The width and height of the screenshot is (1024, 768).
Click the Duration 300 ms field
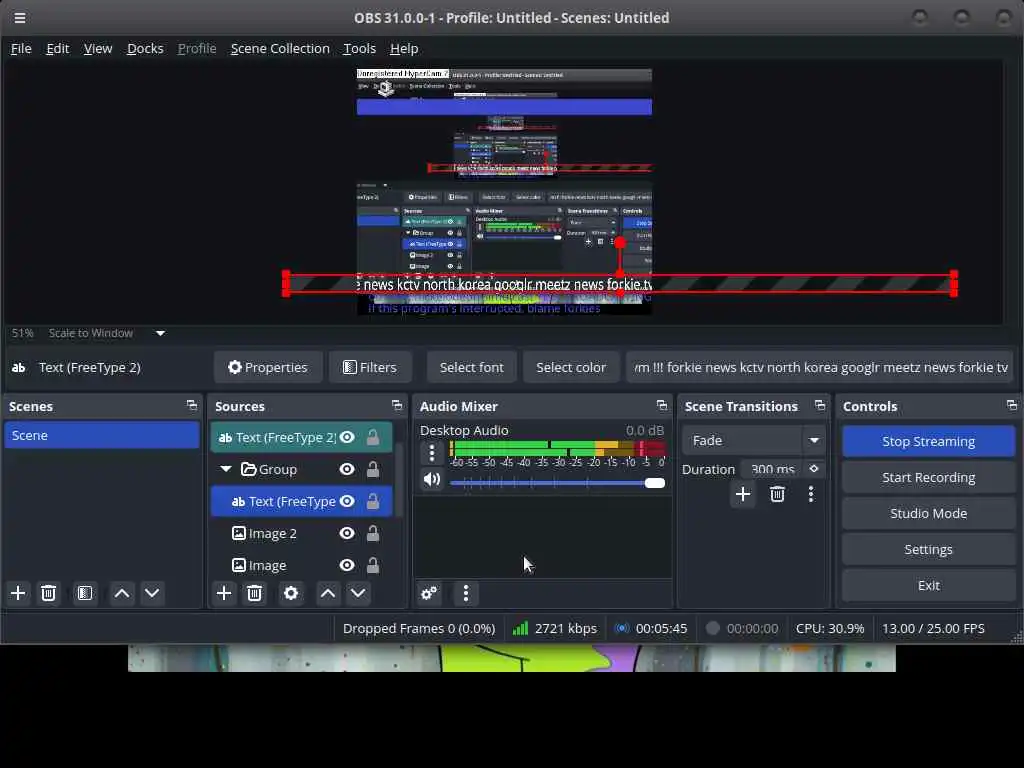click(x=773, y=469)
